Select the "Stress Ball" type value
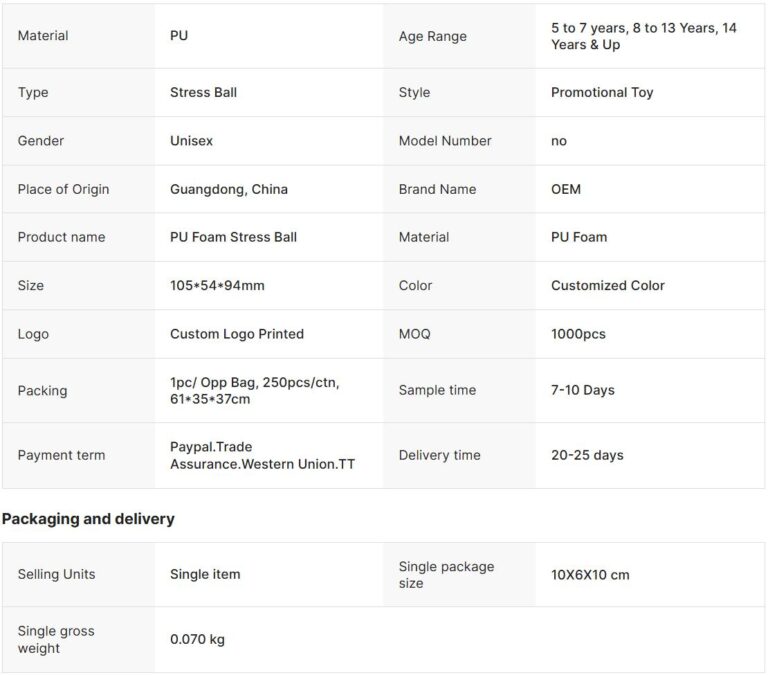 point(204,93)
